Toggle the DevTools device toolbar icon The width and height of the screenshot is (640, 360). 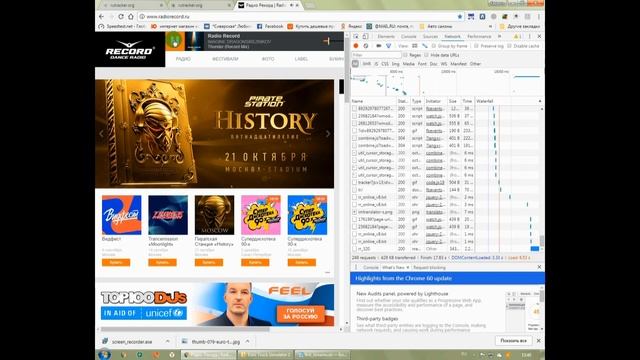[x=365, y=36]
